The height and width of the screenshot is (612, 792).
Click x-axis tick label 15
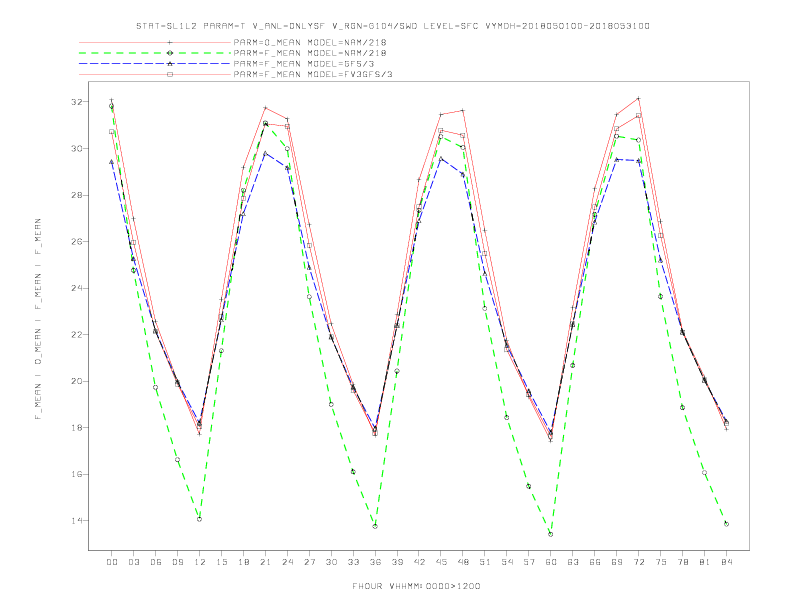[x=221, y=562]
